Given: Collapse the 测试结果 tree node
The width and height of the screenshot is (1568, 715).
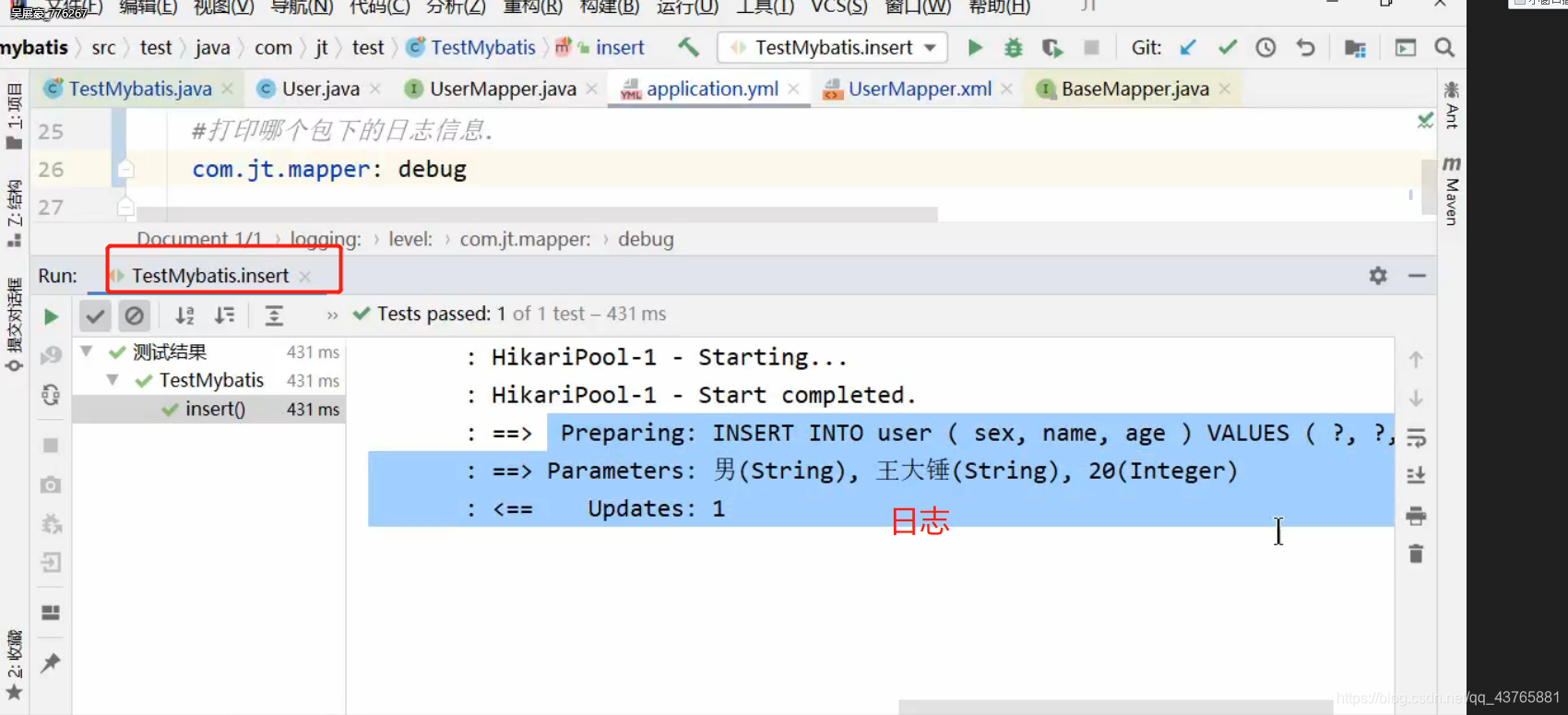Looking at the screenshot, I should click(x=87, y=352).
